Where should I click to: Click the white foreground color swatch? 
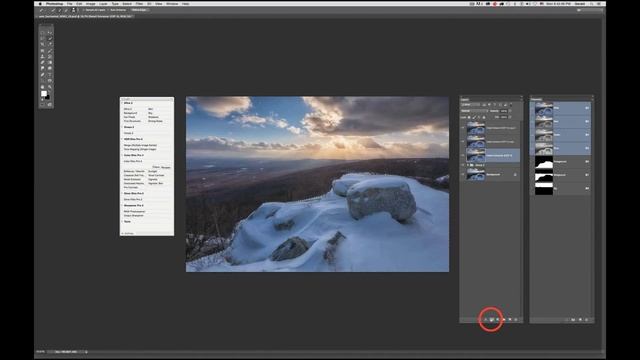44,93
